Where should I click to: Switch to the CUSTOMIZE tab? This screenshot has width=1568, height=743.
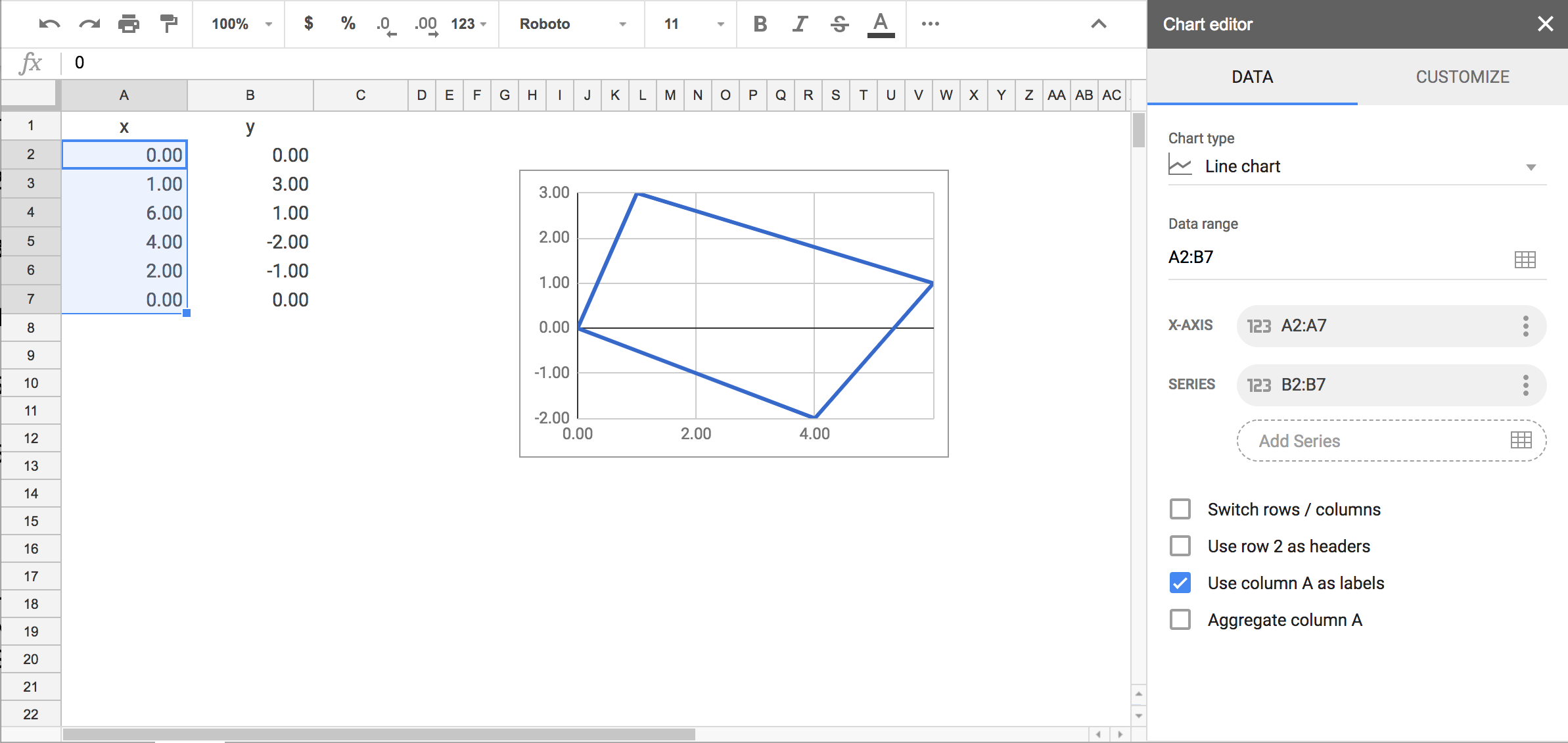click(x=1462, y=77)
